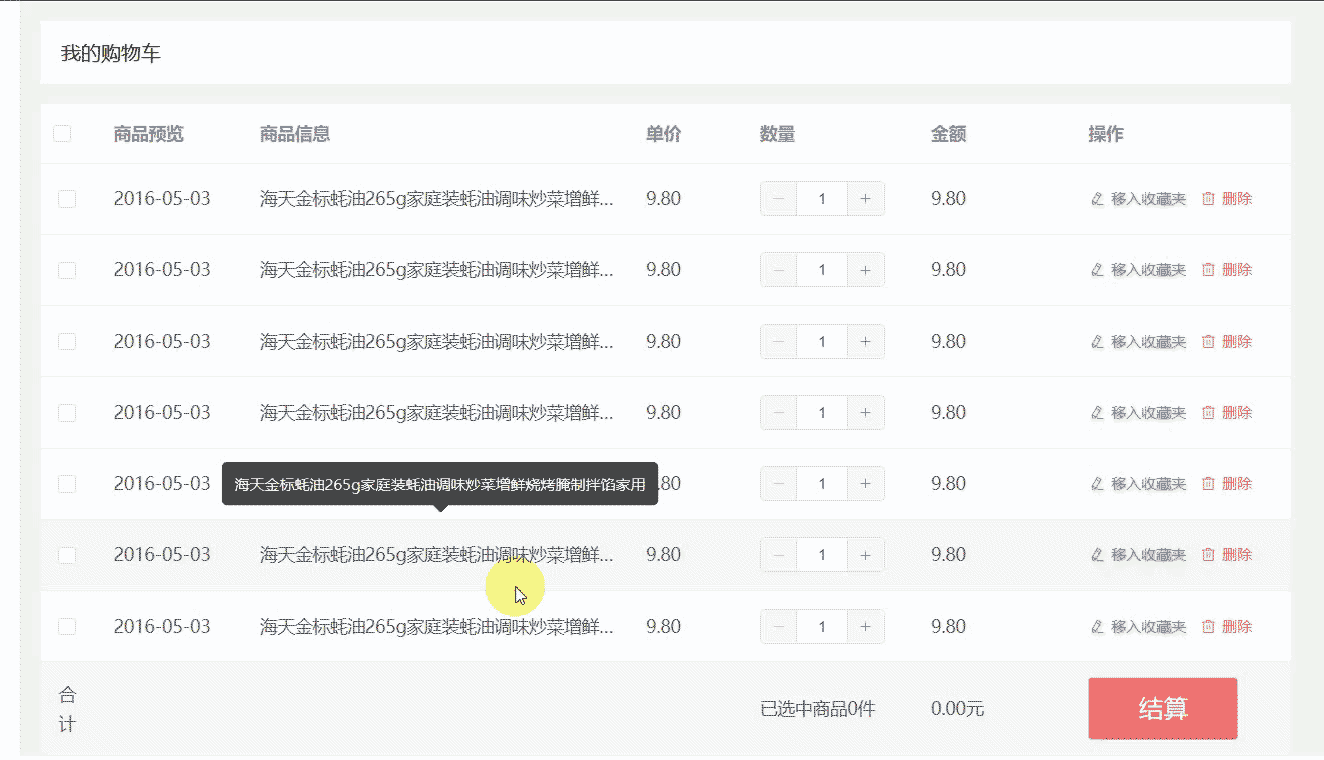The width and height of the screenshot is (1324, 760).
Task: Click the 我的购物车 page title
Action: [x=111, y=54]
